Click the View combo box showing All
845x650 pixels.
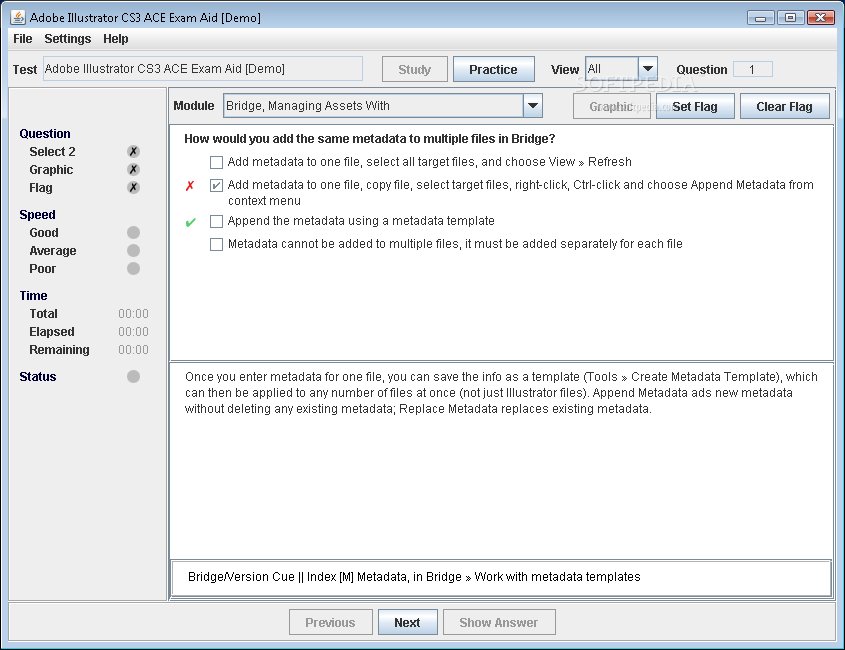[x=621, y=68]
